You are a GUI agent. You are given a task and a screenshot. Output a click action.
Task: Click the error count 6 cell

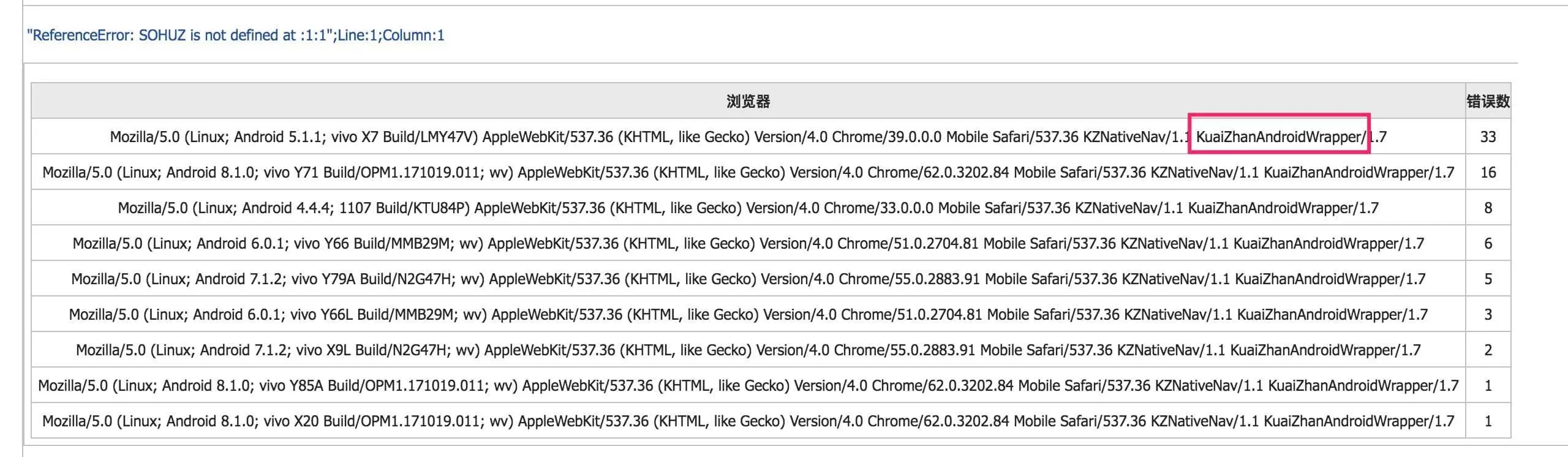click(x=1488, y=243)
